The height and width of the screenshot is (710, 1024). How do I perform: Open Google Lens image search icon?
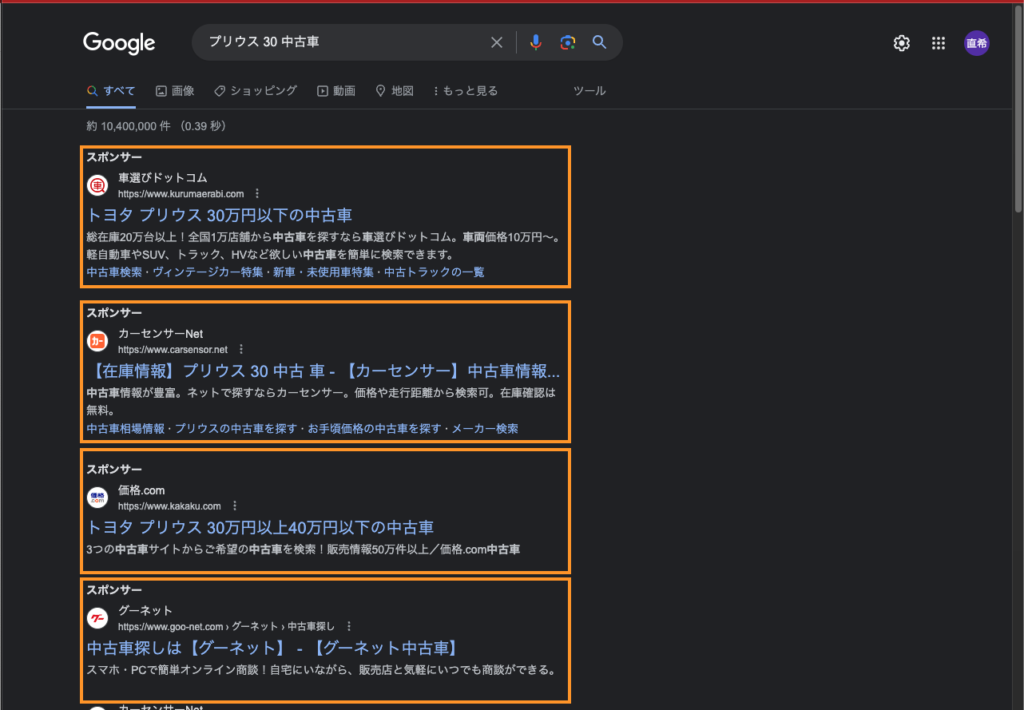[568, 42]
